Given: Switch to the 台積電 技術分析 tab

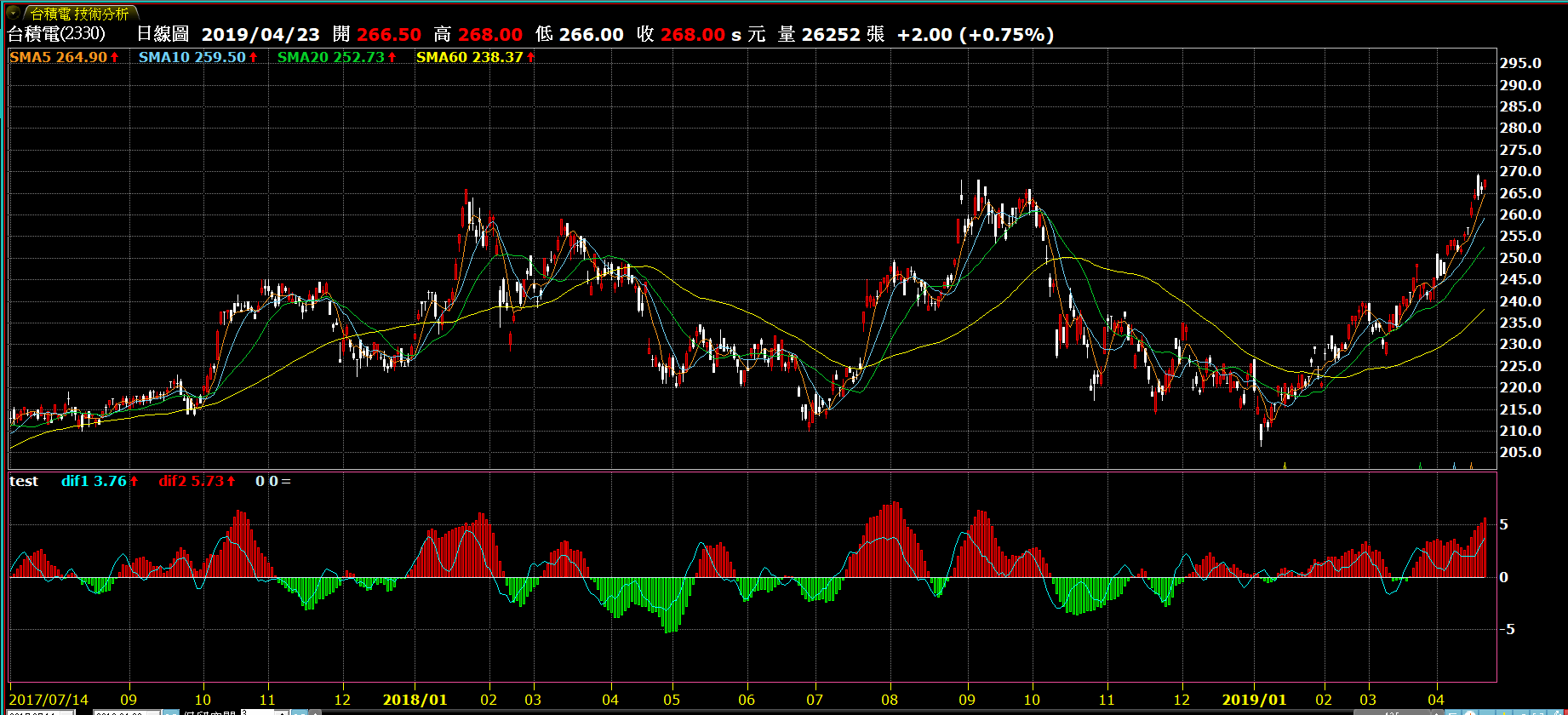Looking at the screenshot, I should pyautogui.click(x=79, y=14).
